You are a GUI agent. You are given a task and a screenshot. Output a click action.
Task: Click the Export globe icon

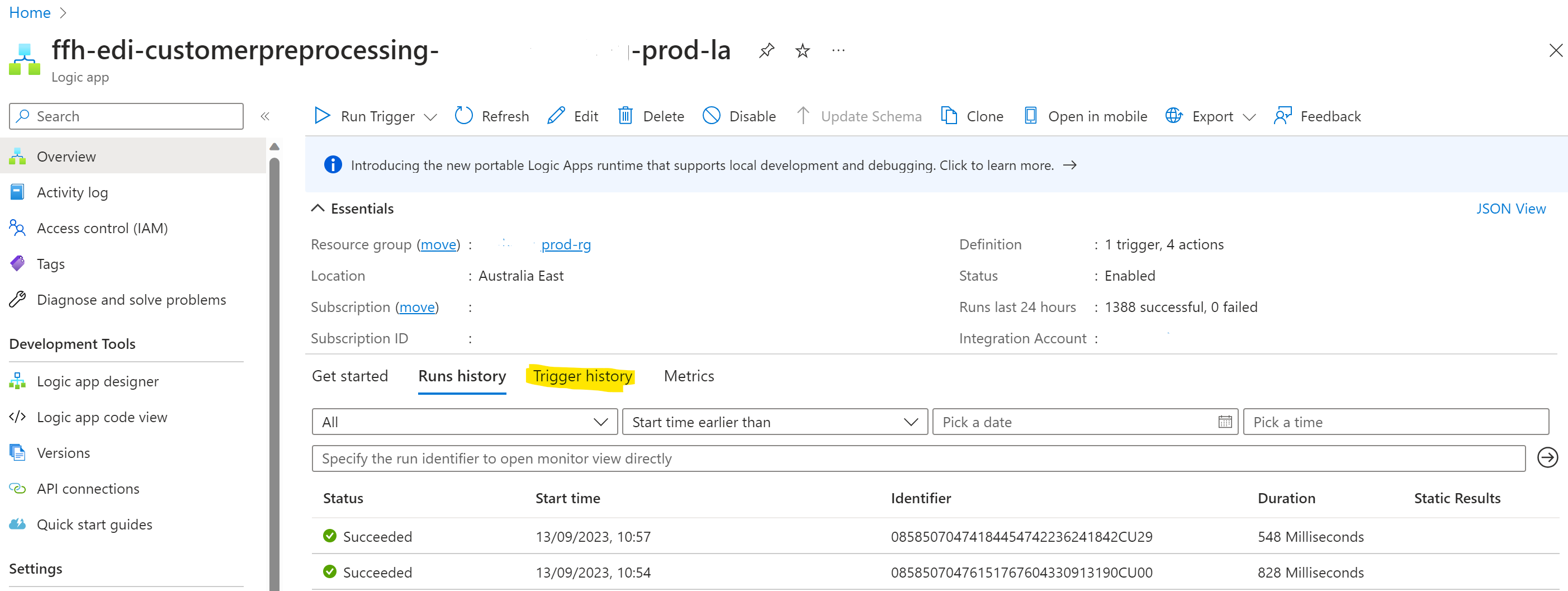1173,116
